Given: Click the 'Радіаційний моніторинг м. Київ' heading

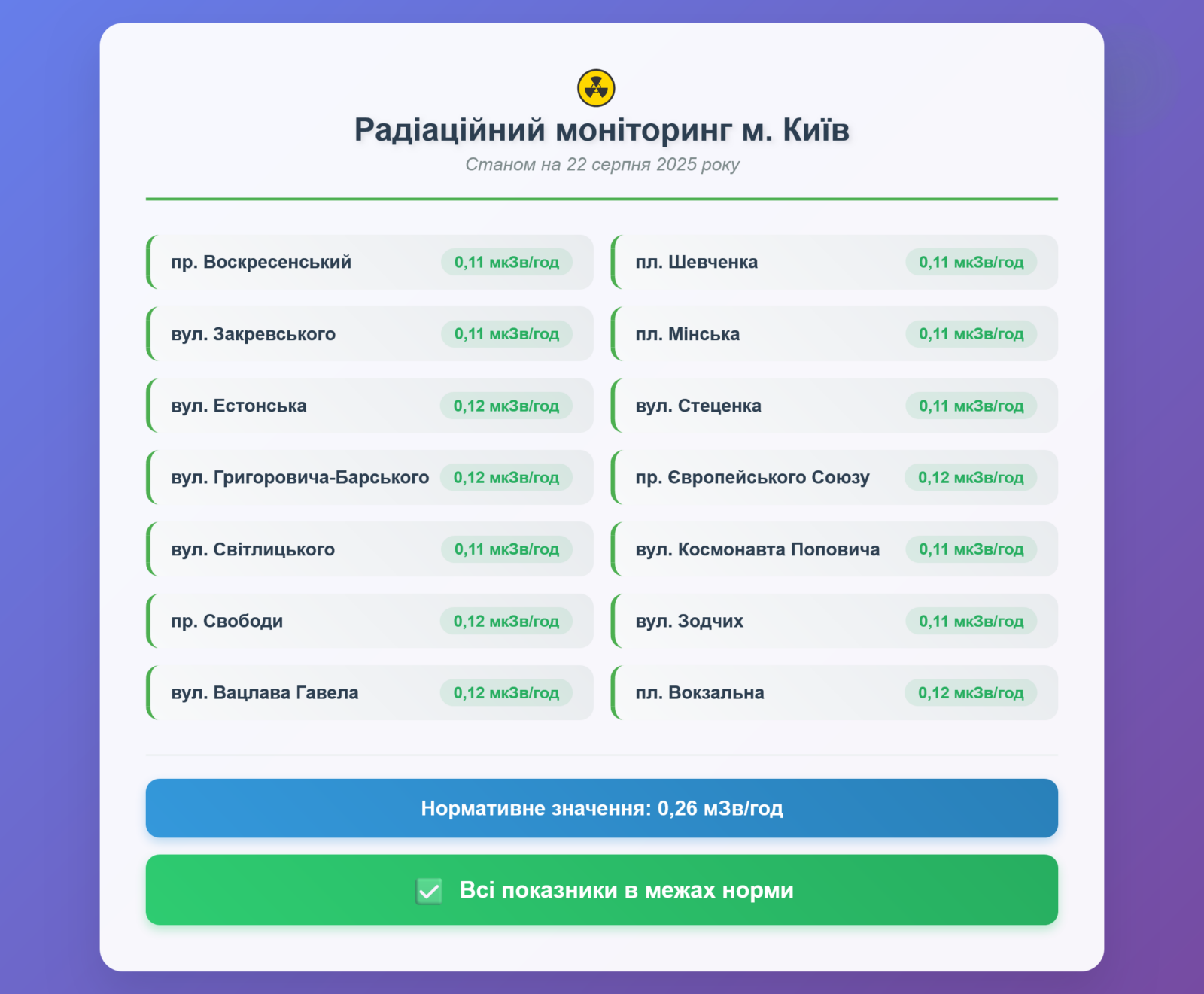Looking at the screenshot, I should click(x=601, y=130).
